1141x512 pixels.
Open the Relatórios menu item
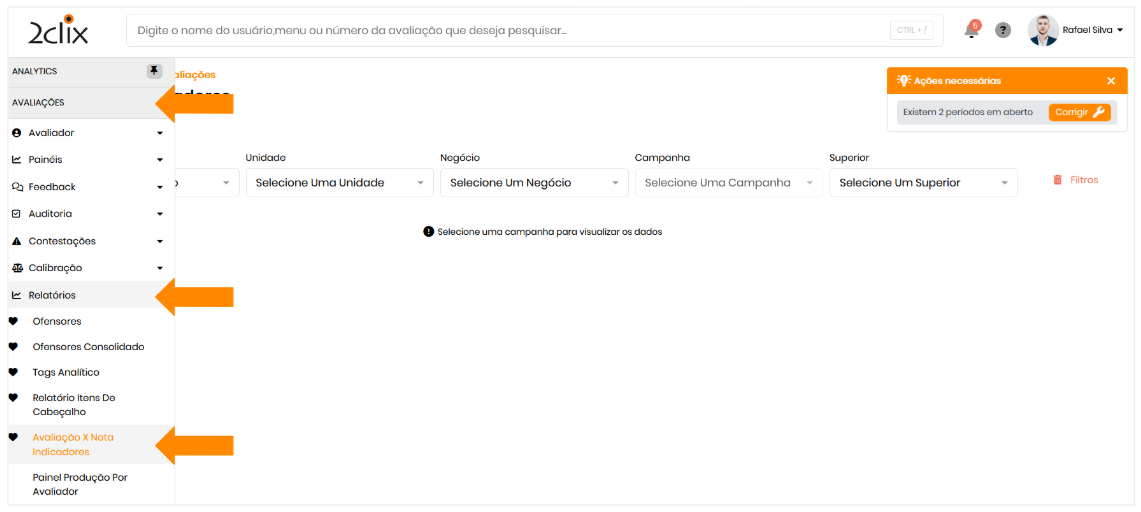coord(52,295)
